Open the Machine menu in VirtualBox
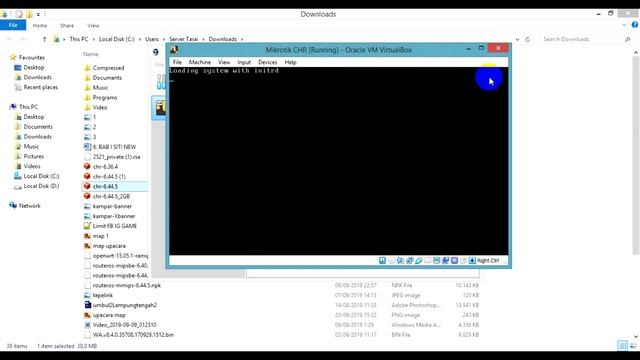 [200, 62]
